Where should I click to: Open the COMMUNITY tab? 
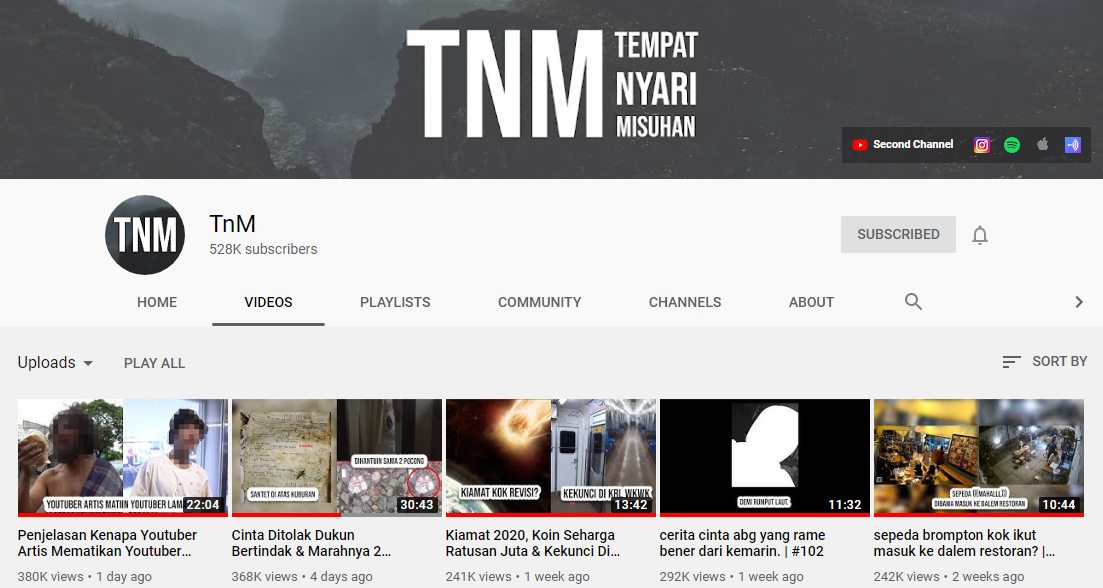point(539,301)
